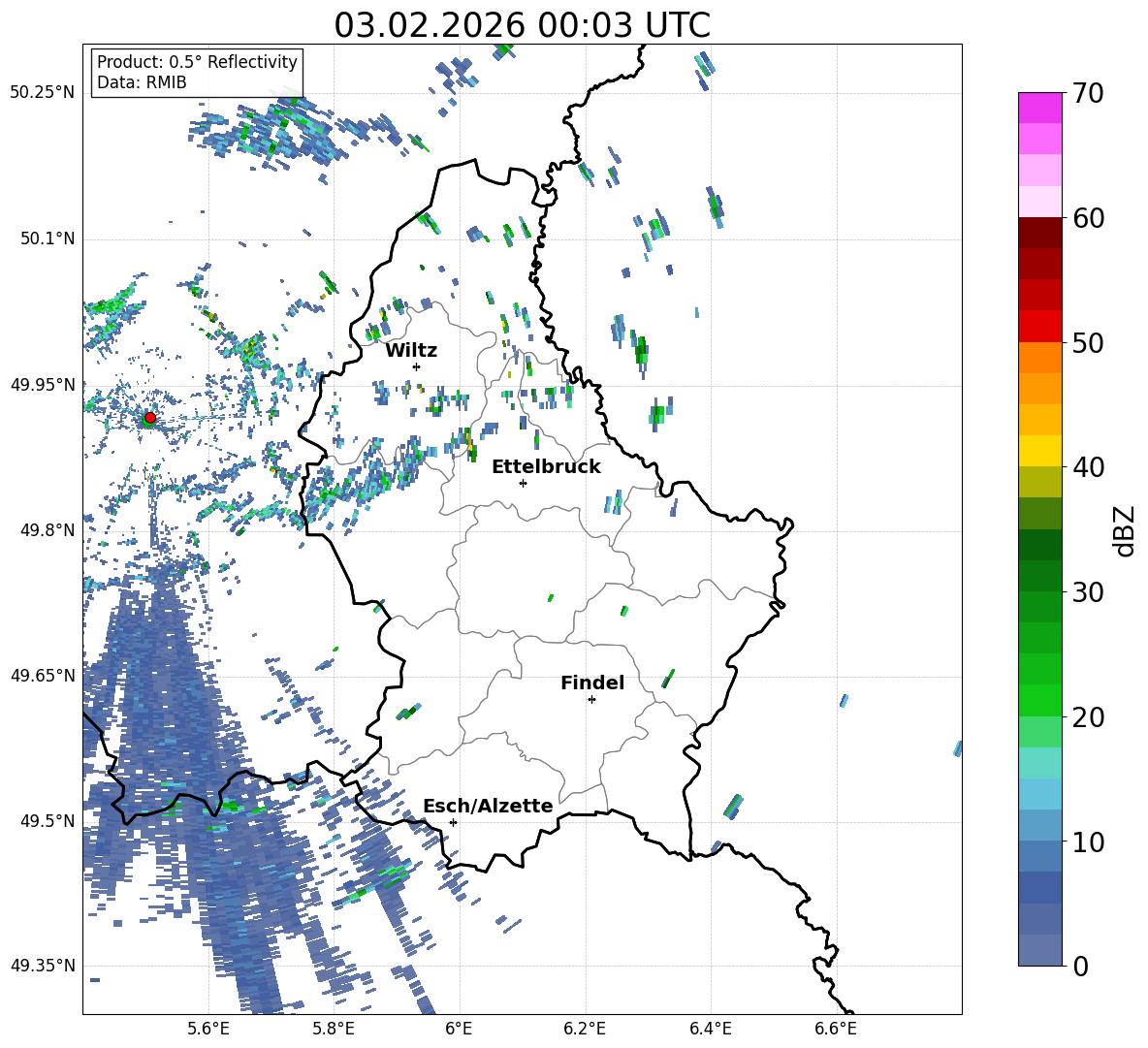Screen dimensions: 1148x1048
Task: Click the 03.02.2026 00:03 UTC title
Action: [522, 25]
